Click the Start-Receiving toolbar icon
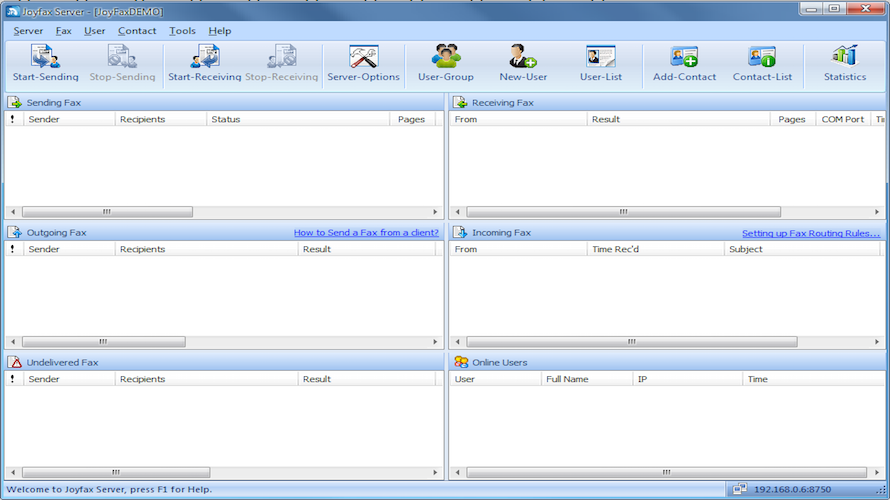The image size is (890, 500). pos(205,57)
